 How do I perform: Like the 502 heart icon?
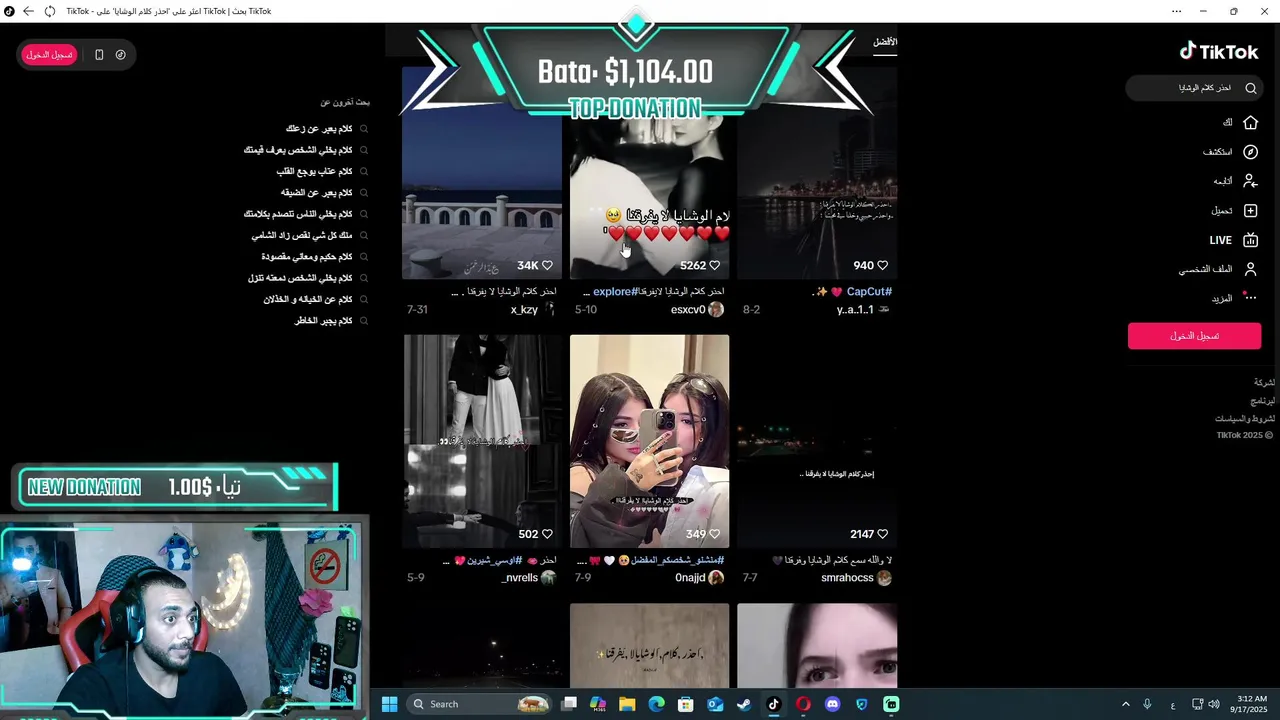(547, 534)
